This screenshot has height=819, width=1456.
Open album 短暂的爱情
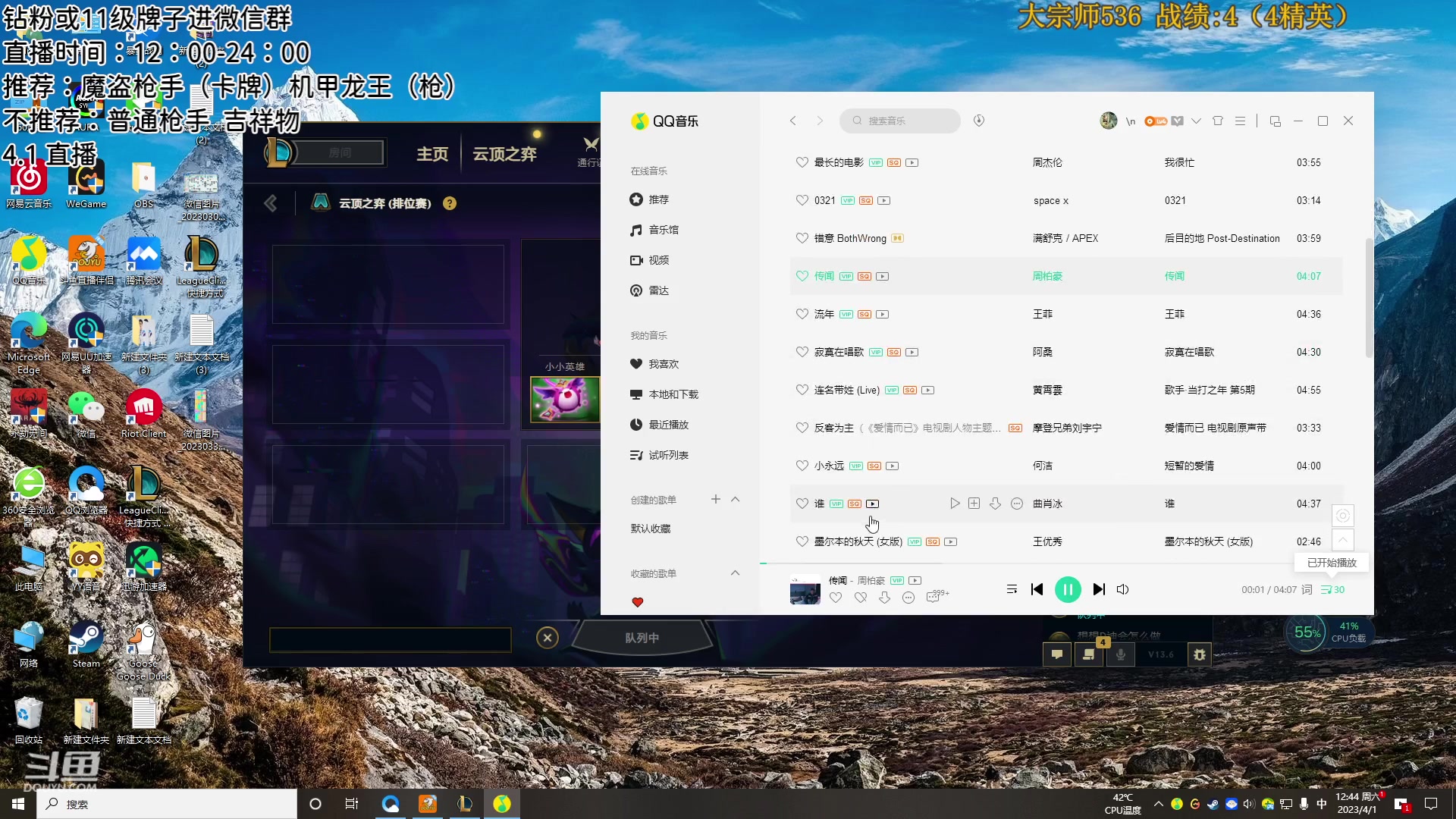[x=1189, y=466]
